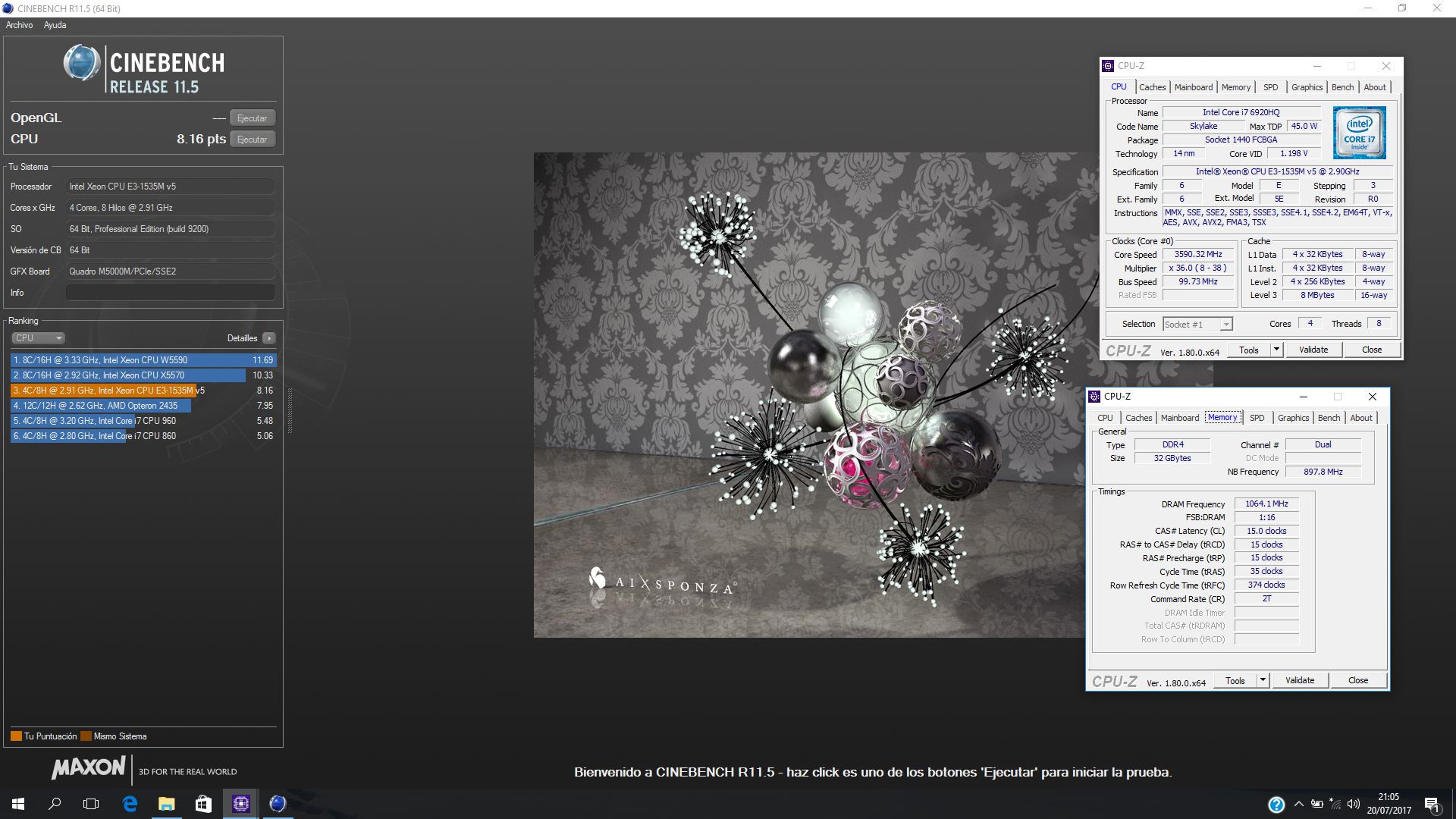Open Graphics tab in lower CPU-Z
The width and height of the screenshot is (1456, 819).
(x=1294, y=418)
